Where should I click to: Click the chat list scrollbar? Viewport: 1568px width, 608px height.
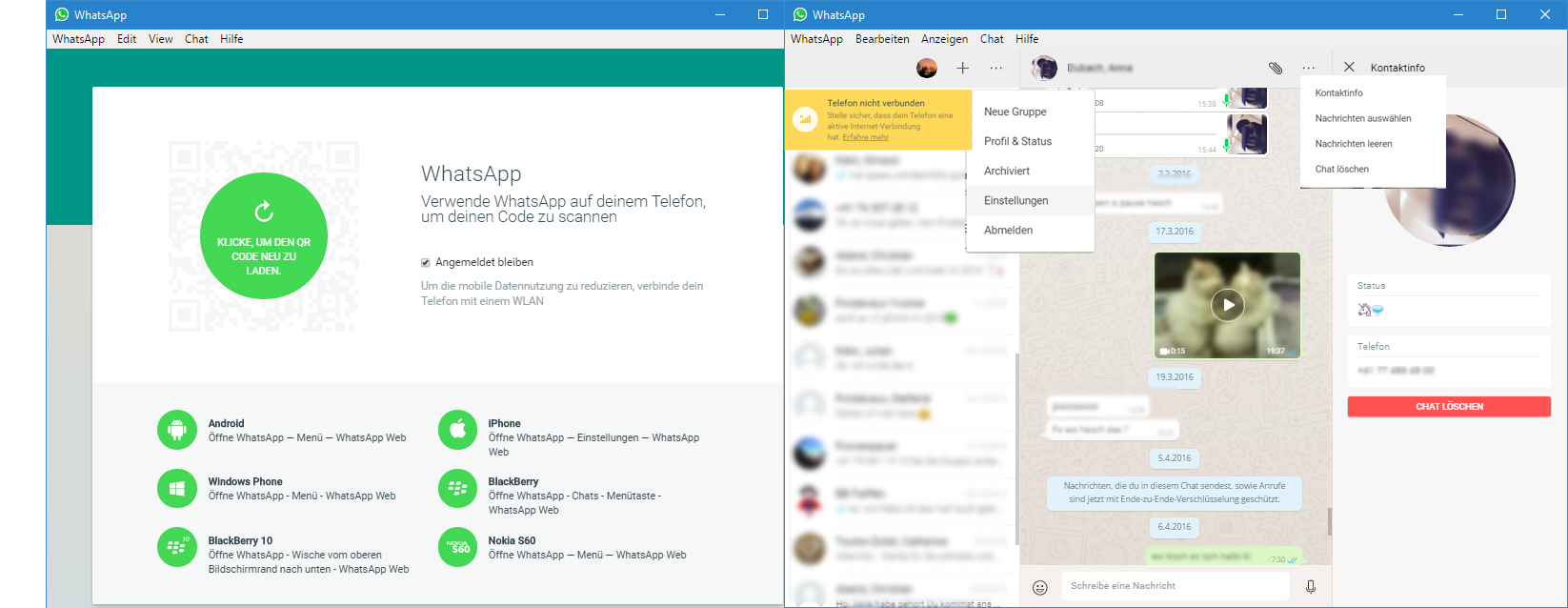pyautogui.click(x=1016, y=448)
